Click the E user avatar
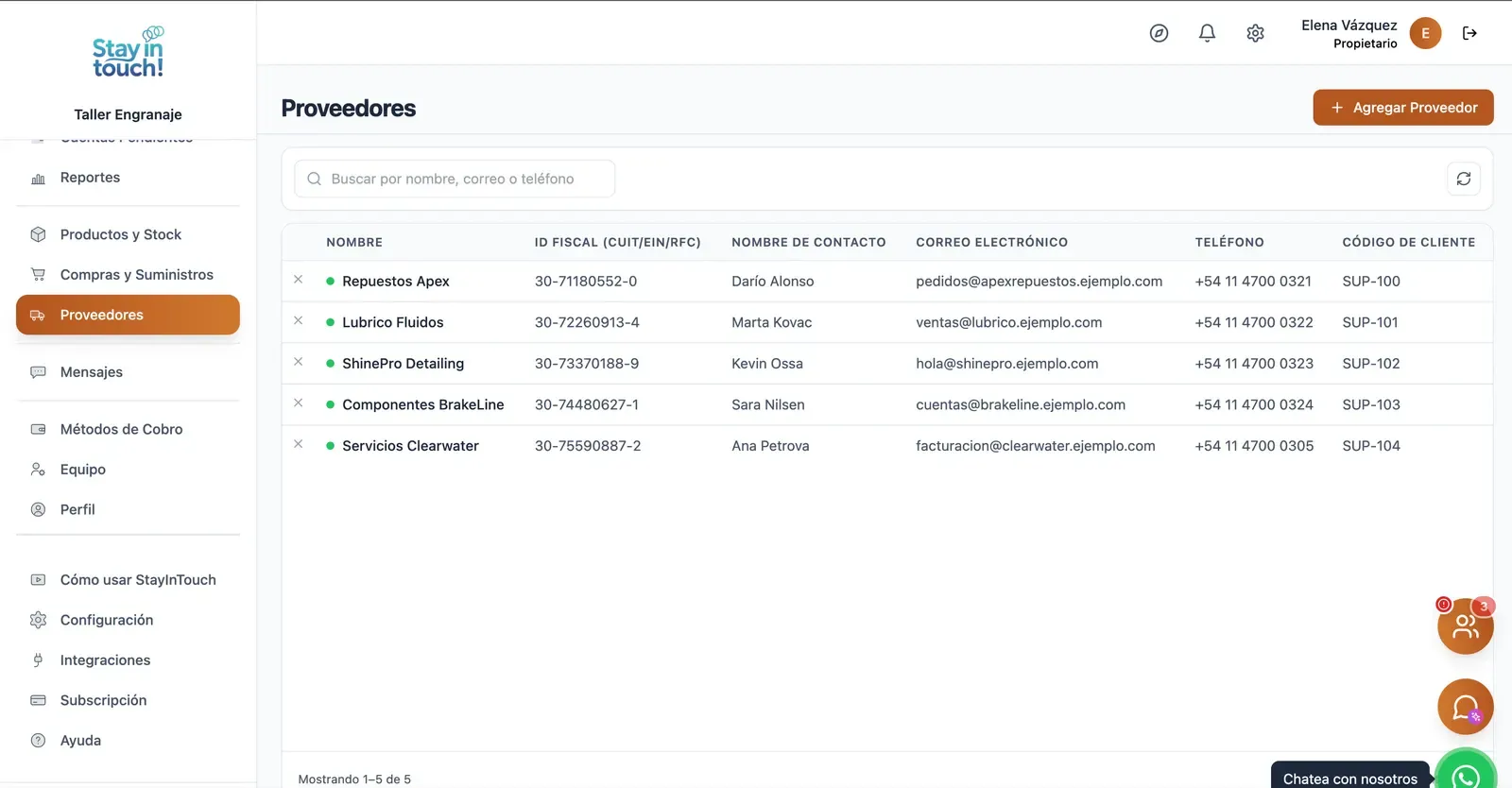Screen dimensions: 1512x788 pos(1425,33)
